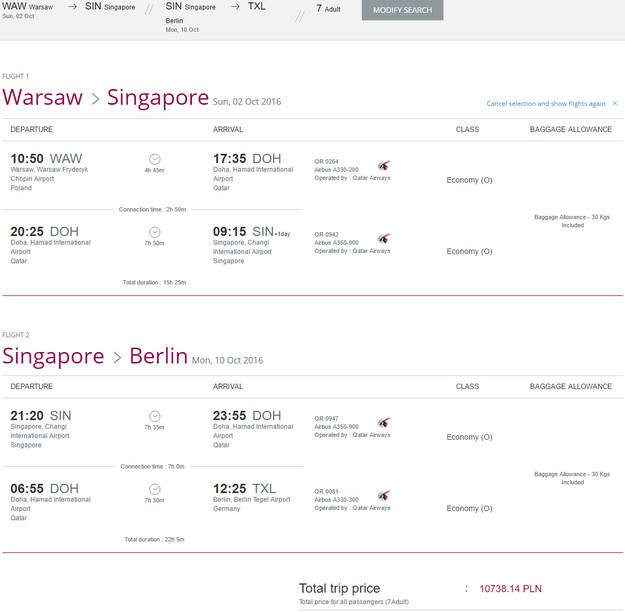Click arrival time 23:55 DOH
Image resolution: width=625 pixels, height=612 pixels.
coord(247,416)
